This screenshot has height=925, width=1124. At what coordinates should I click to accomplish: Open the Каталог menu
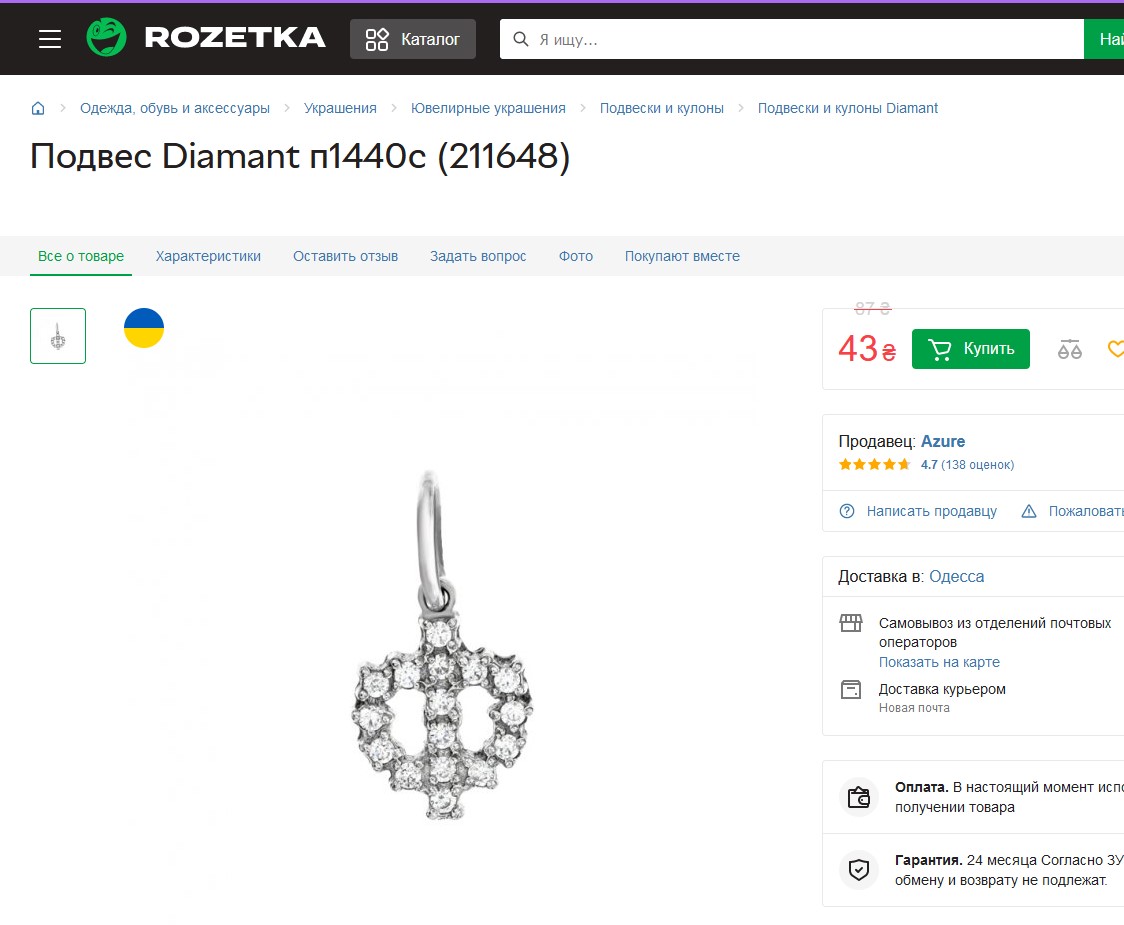point(413,39)
